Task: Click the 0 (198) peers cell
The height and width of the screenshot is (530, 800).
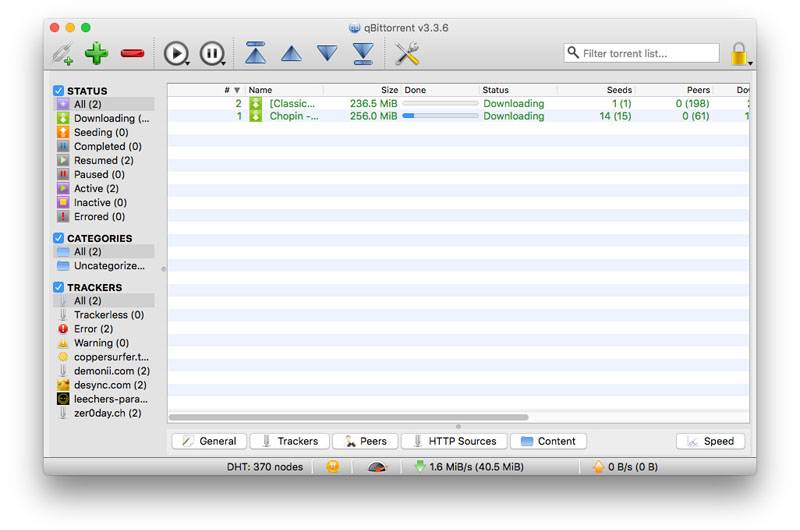Action: point(692,104)
